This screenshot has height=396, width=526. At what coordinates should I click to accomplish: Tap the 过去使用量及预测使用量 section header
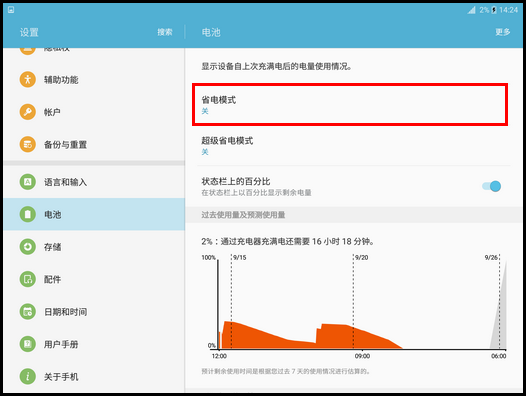243,215
